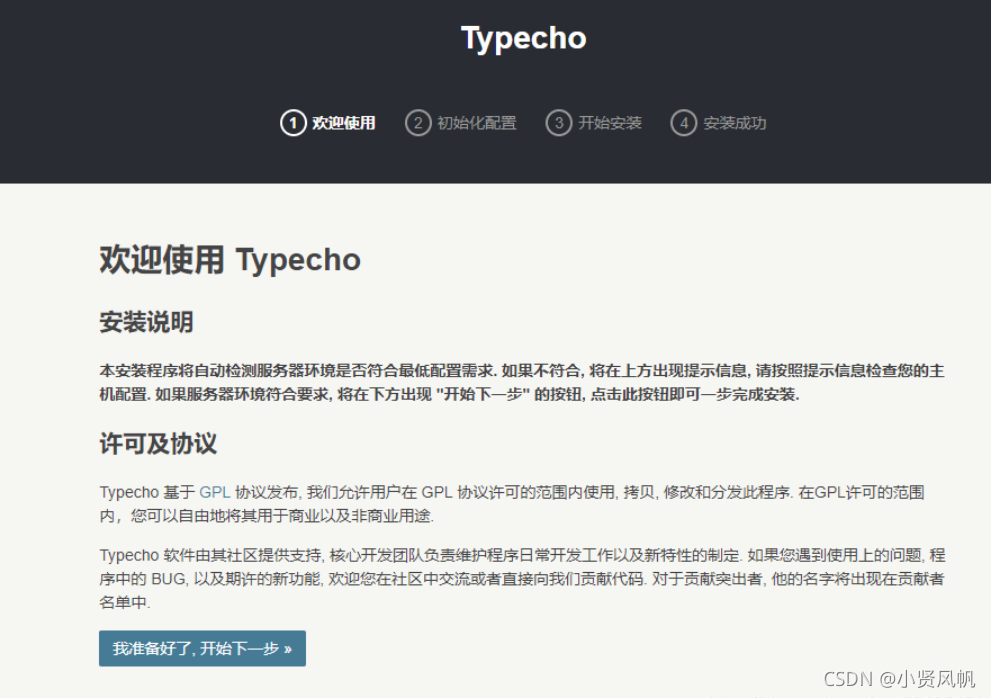Viewport: 991px width, 698px height.
Task: Open the GPL license link
Action: 214,493
